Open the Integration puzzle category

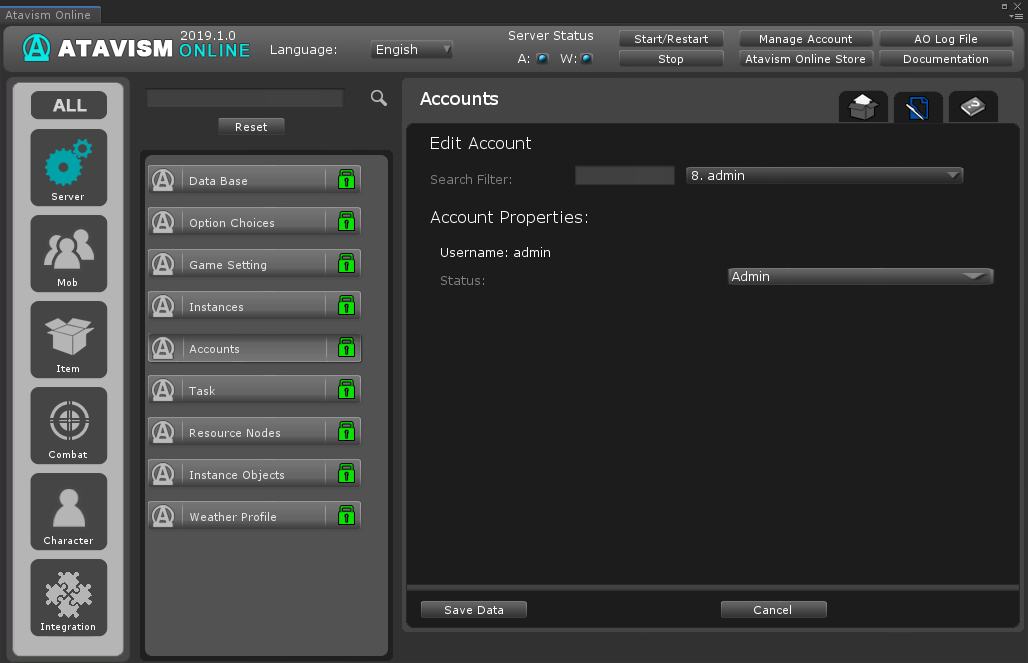(x=68, y=597)
